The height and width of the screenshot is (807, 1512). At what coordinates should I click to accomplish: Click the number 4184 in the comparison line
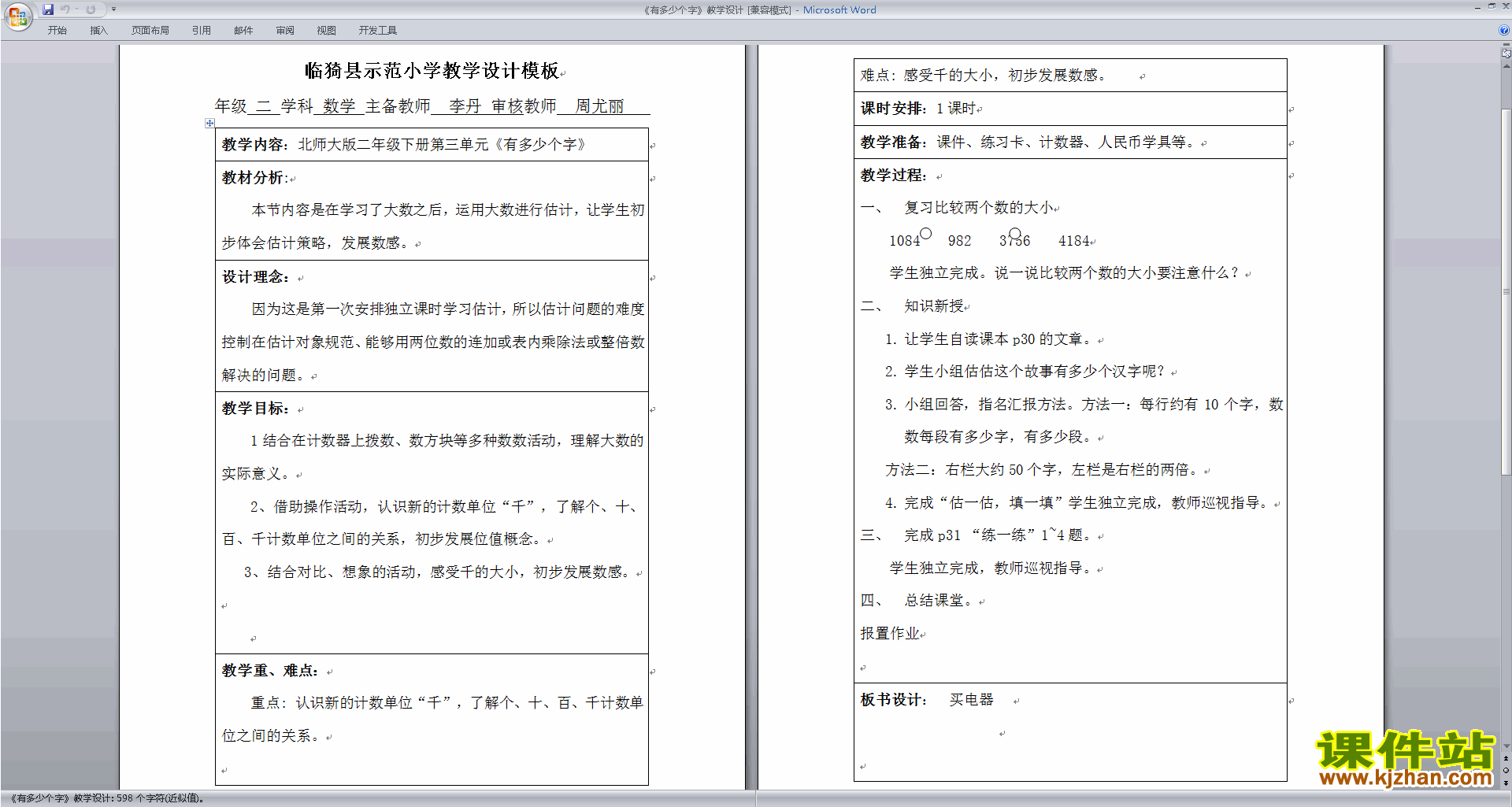[1073, 241]
